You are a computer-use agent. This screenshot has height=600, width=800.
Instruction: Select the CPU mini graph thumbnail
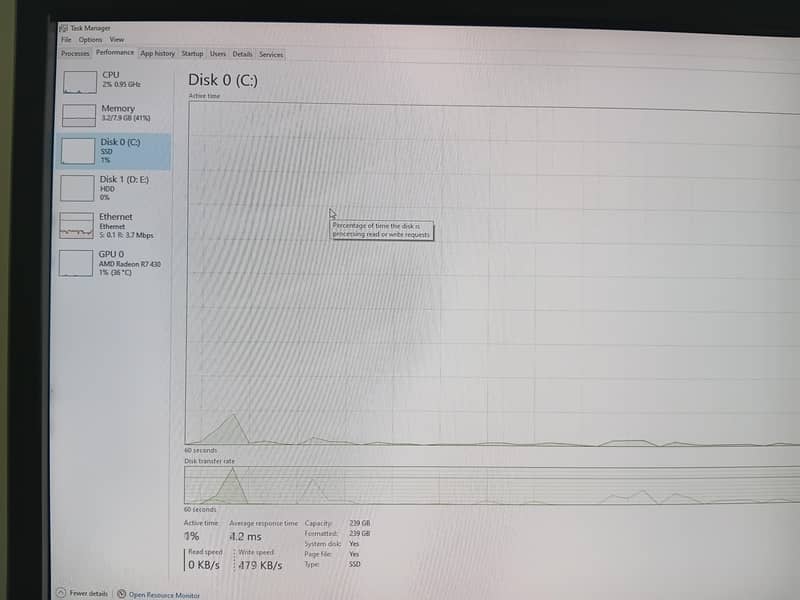[80, 82]
